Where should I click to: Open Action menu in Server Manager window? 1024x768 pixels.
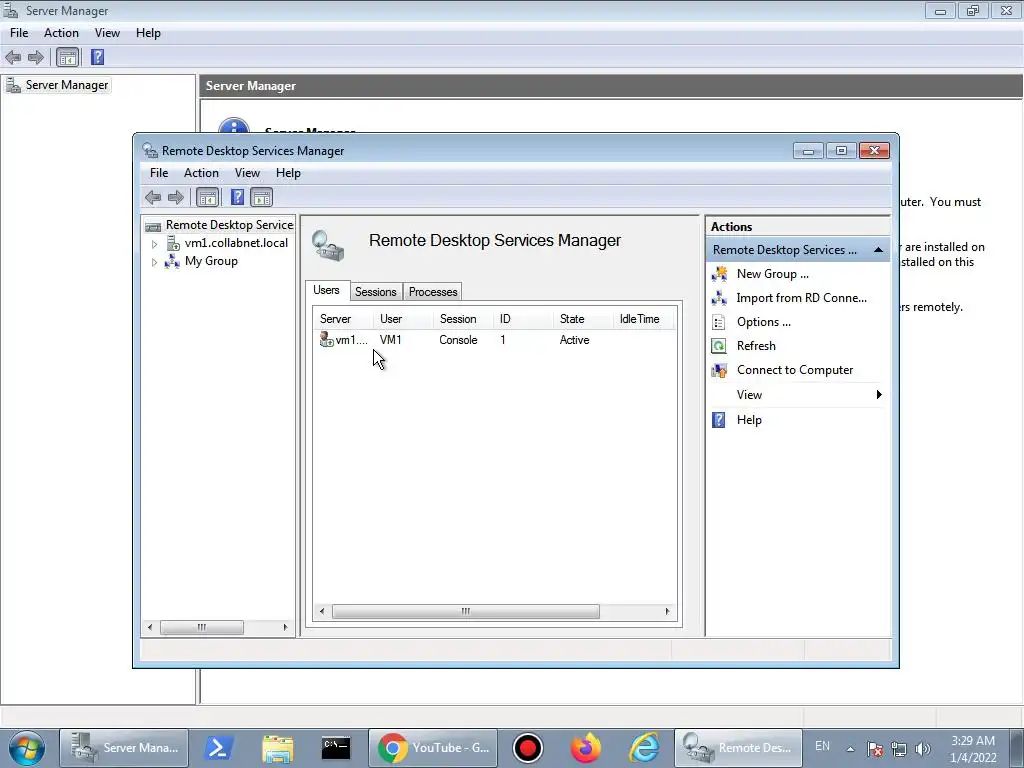point(61,33)
